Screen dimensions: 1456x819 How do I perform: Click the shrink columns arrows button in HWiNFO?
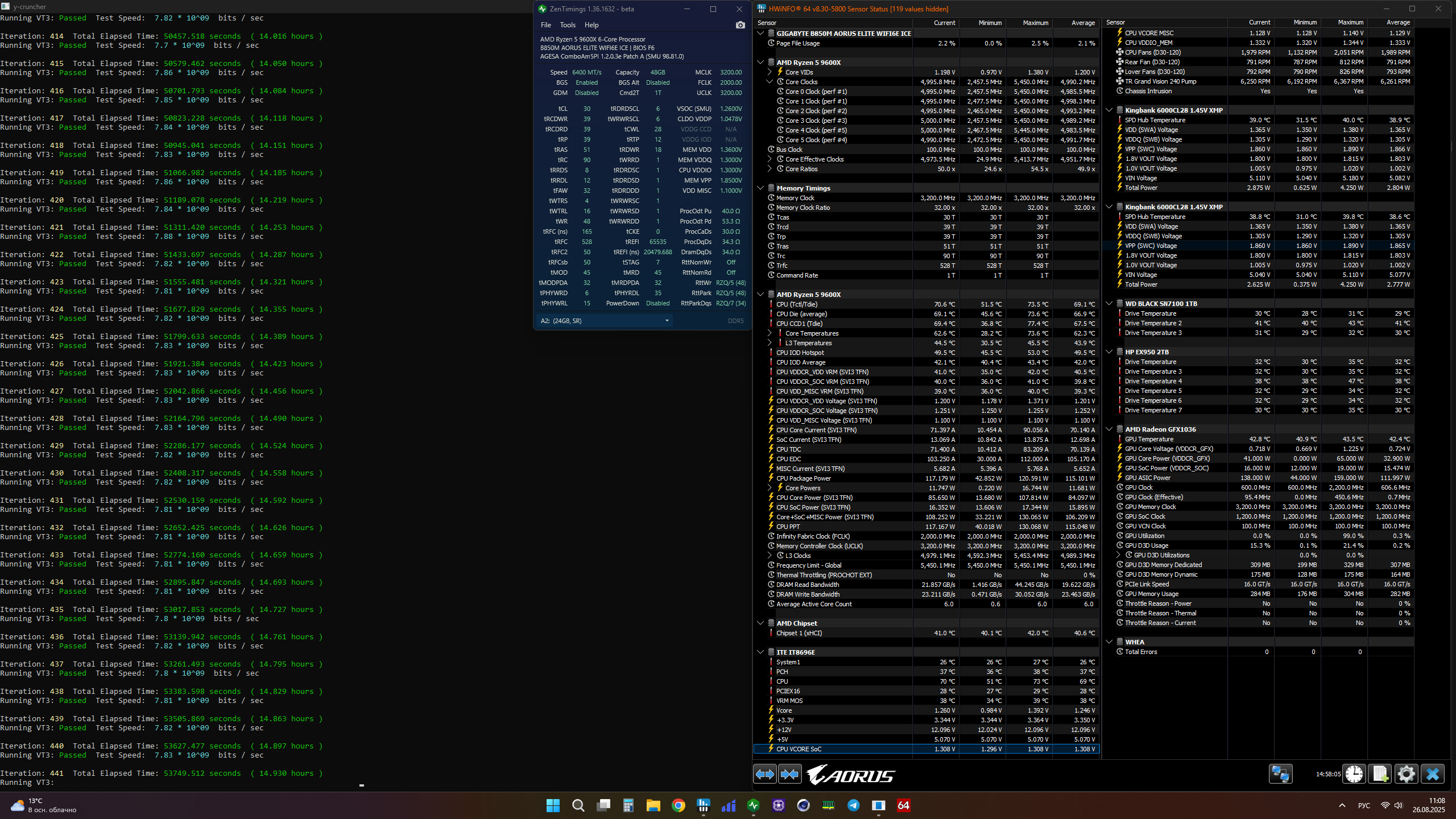coord(790,774)
